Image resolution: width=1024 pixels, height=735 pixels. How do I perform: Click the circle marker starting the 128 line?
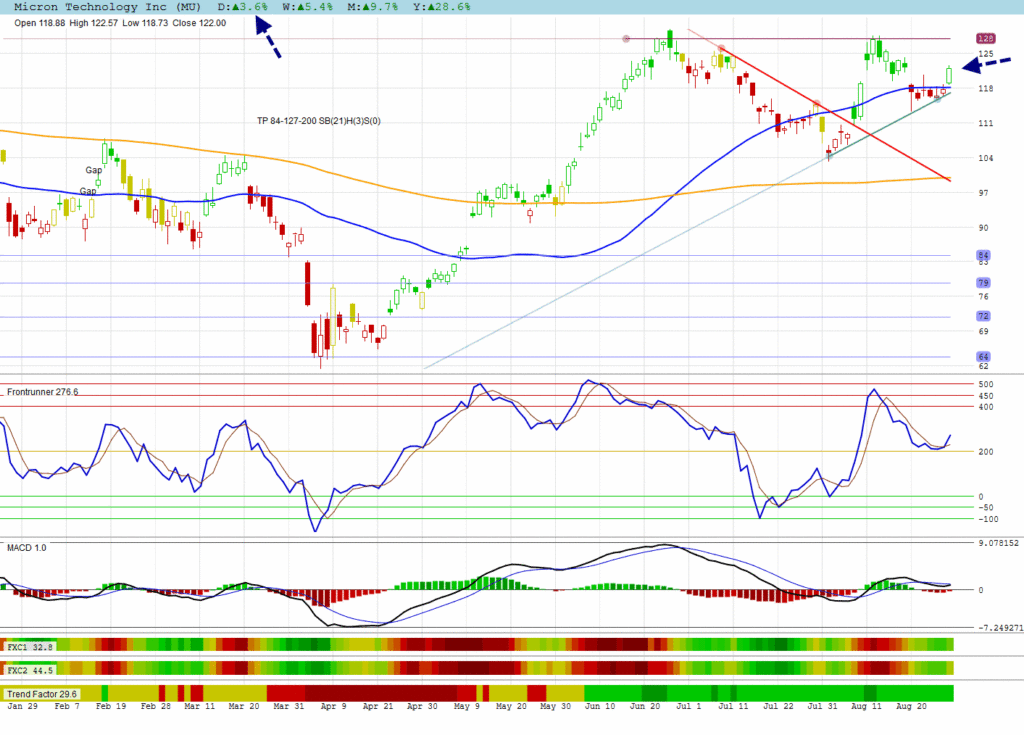(x=626, y=39)
